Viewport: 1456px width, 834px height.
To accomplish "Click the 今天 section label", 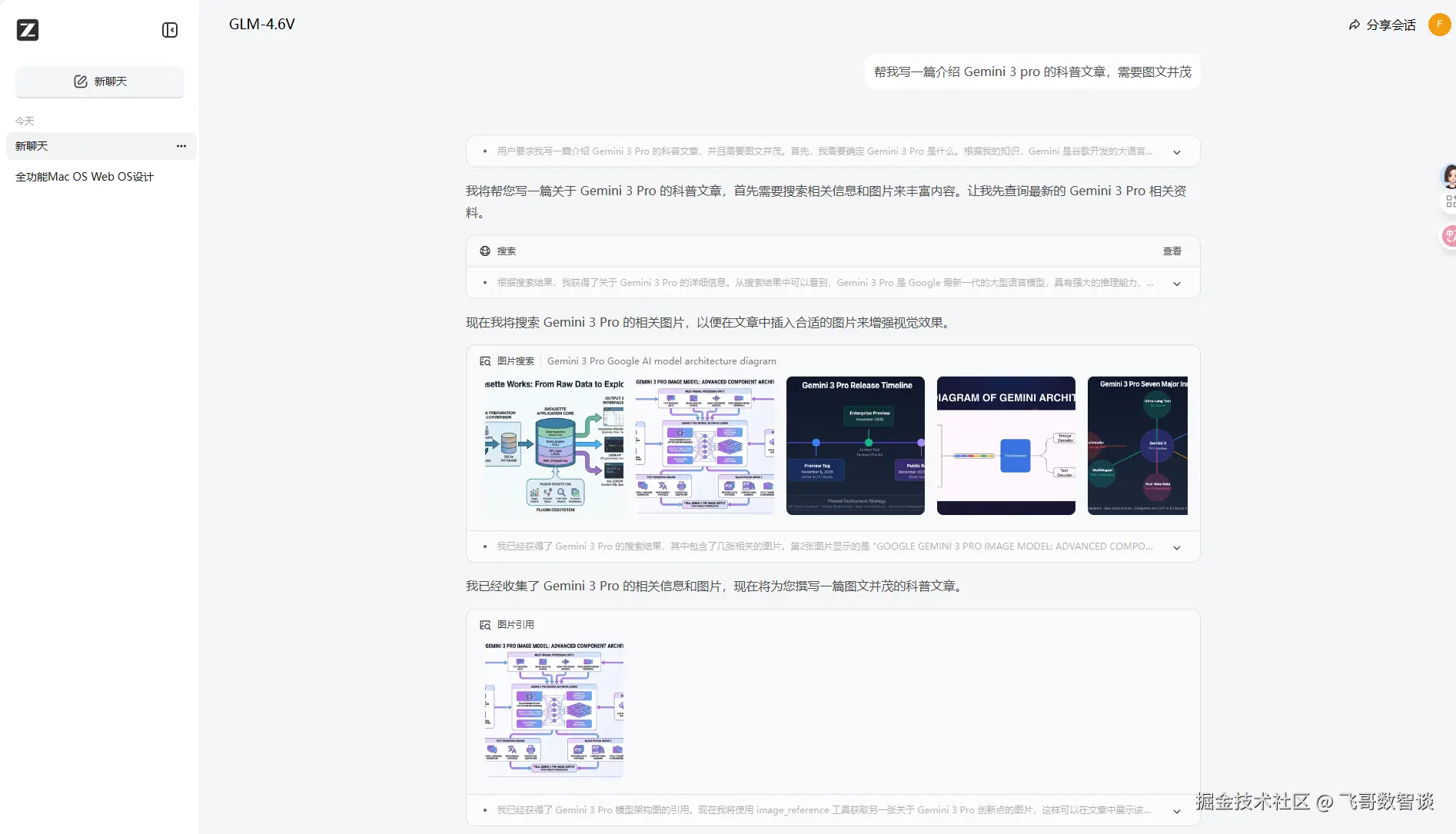I will coord(25,121).
